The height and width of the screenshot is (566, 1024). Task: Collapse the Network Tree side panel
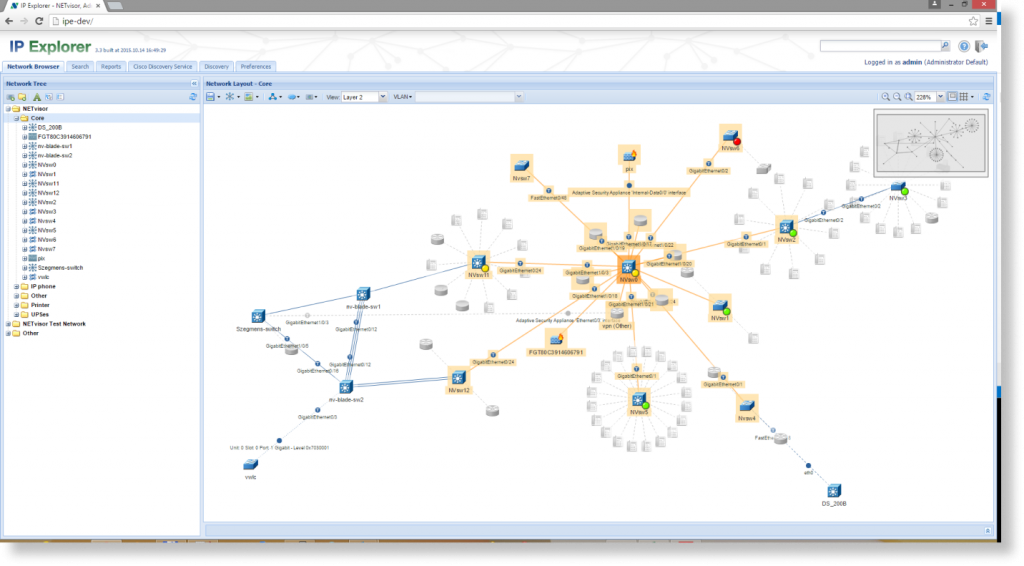tap(194, 83)
